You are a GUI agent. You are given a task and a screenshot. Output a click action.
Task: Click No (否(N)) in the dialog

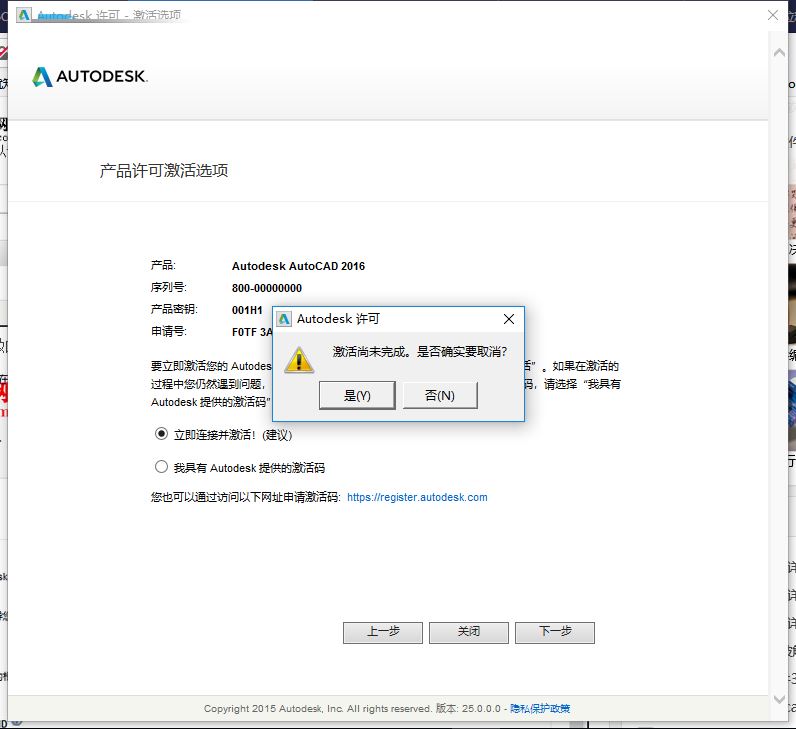click(x=440, y=395)
